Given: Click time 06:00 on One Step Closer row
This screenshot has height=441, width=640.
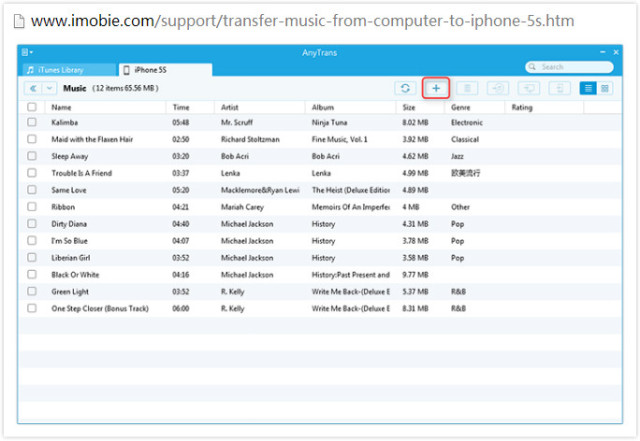Looking at the screenshot, I should tap(180, 309).
